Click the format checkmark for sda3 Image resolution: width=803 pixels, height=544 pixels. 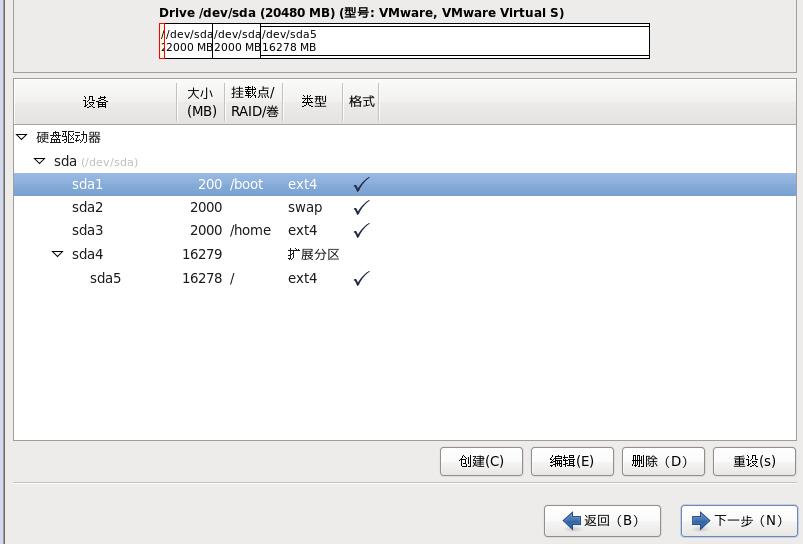(362, 231)
